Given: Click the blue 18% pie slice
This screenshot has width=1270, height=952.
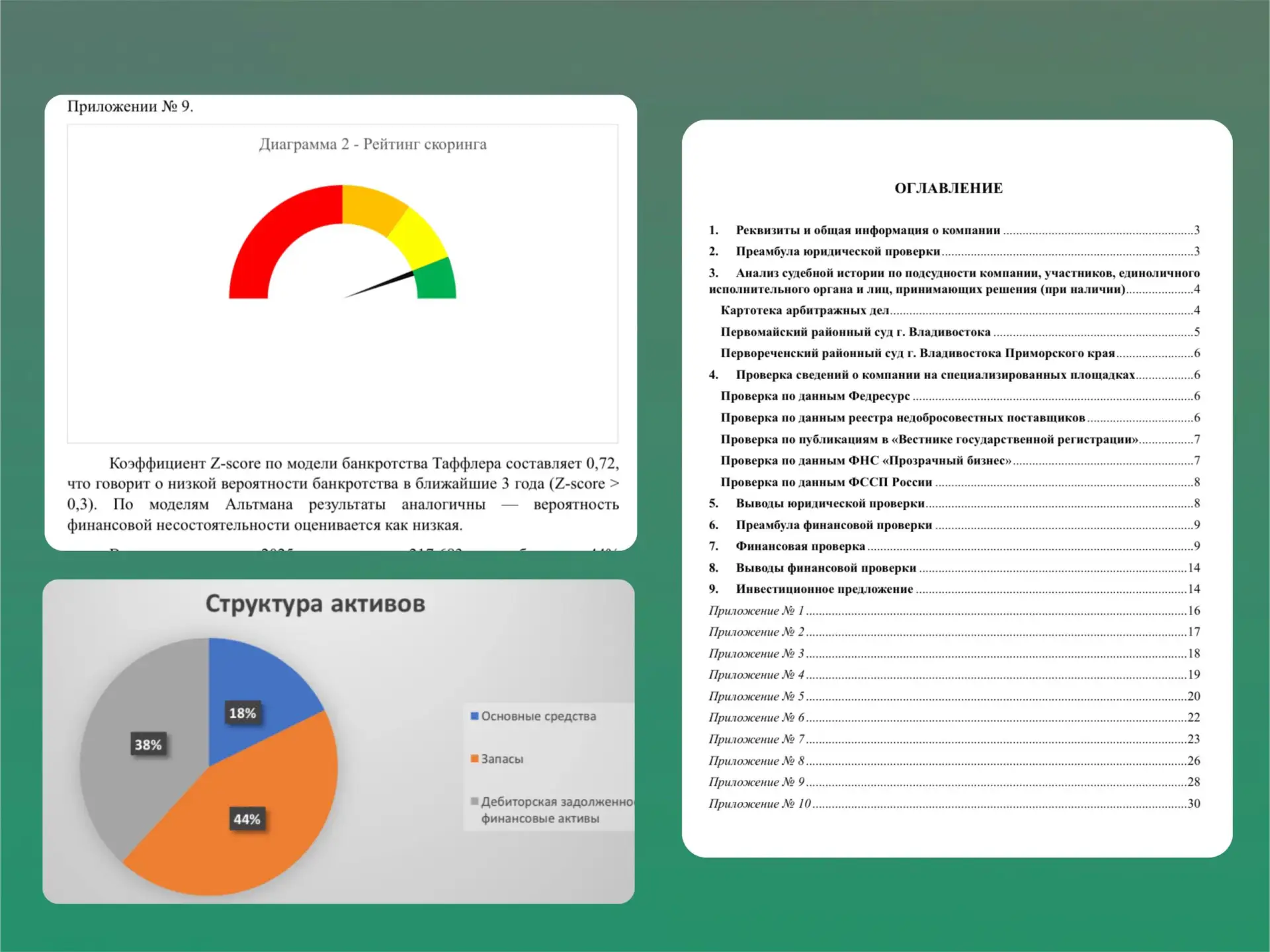Looking at the screenshot, I should pos(258,688).
